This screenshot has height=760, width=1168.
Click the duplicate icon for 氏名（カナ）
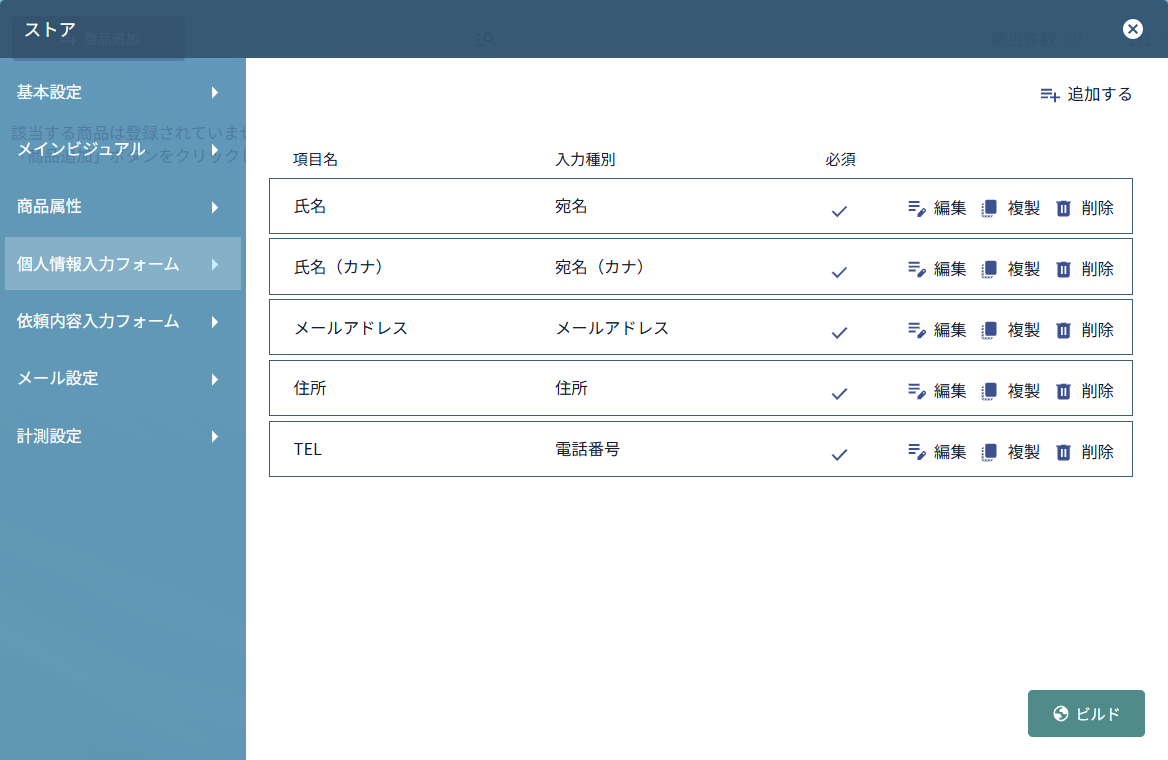pos(989,270)
